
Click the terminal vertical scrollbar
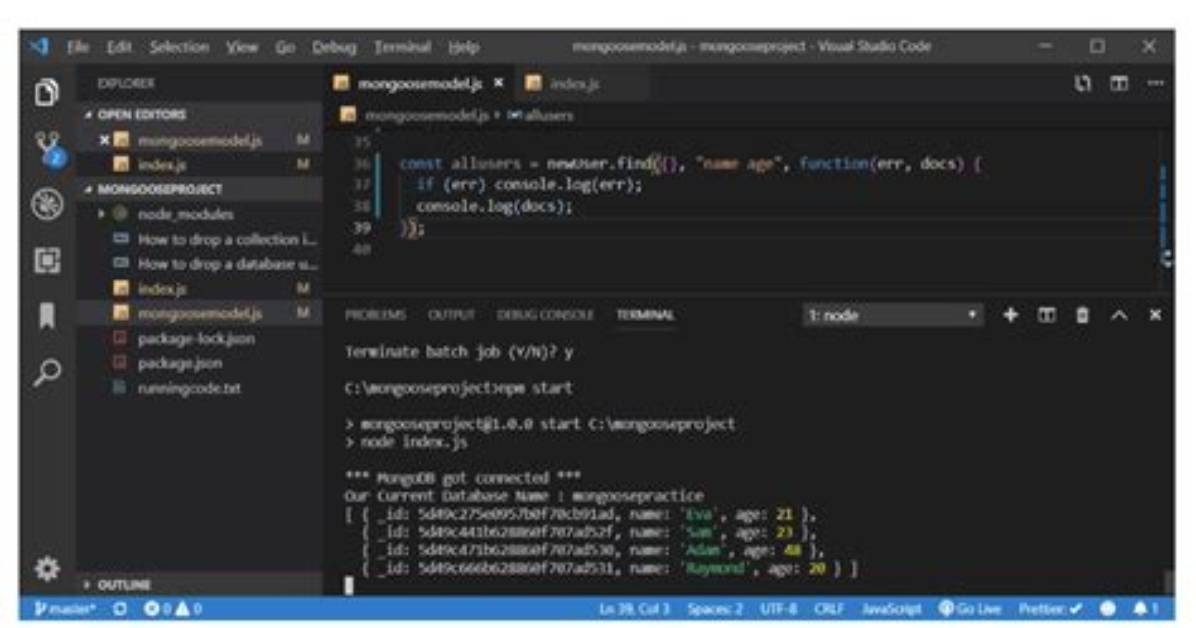(x=1168, y=583)
